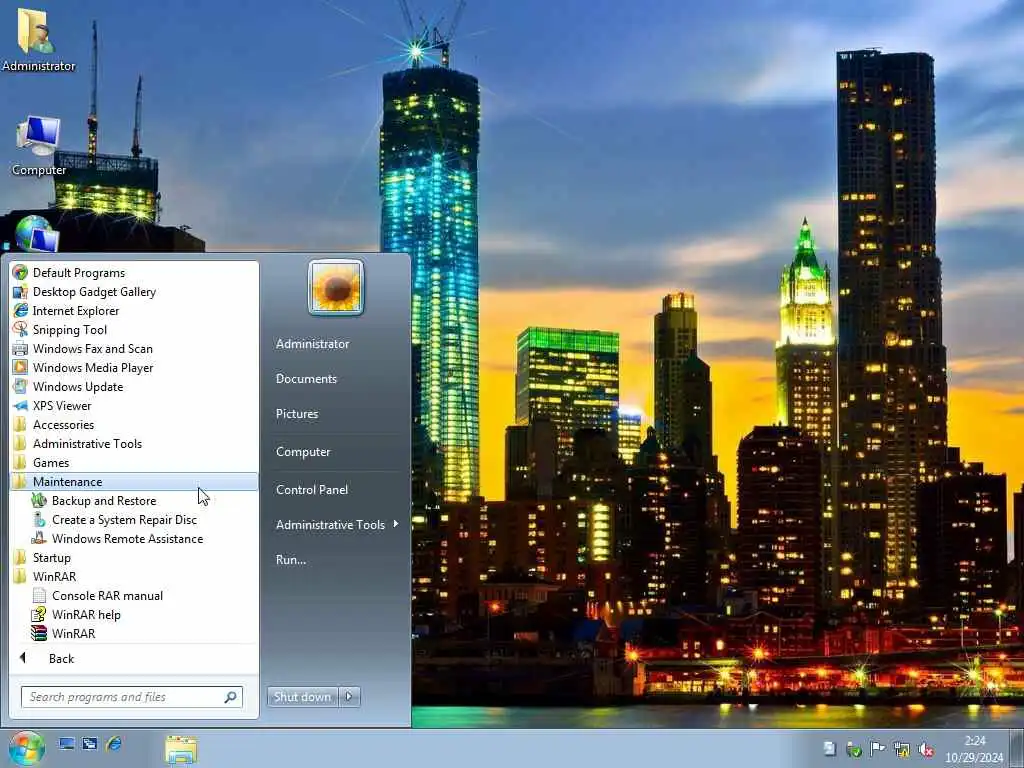Open WinRAR help file
Screen dimensions: 1024x768
click(x=86, y=615)
